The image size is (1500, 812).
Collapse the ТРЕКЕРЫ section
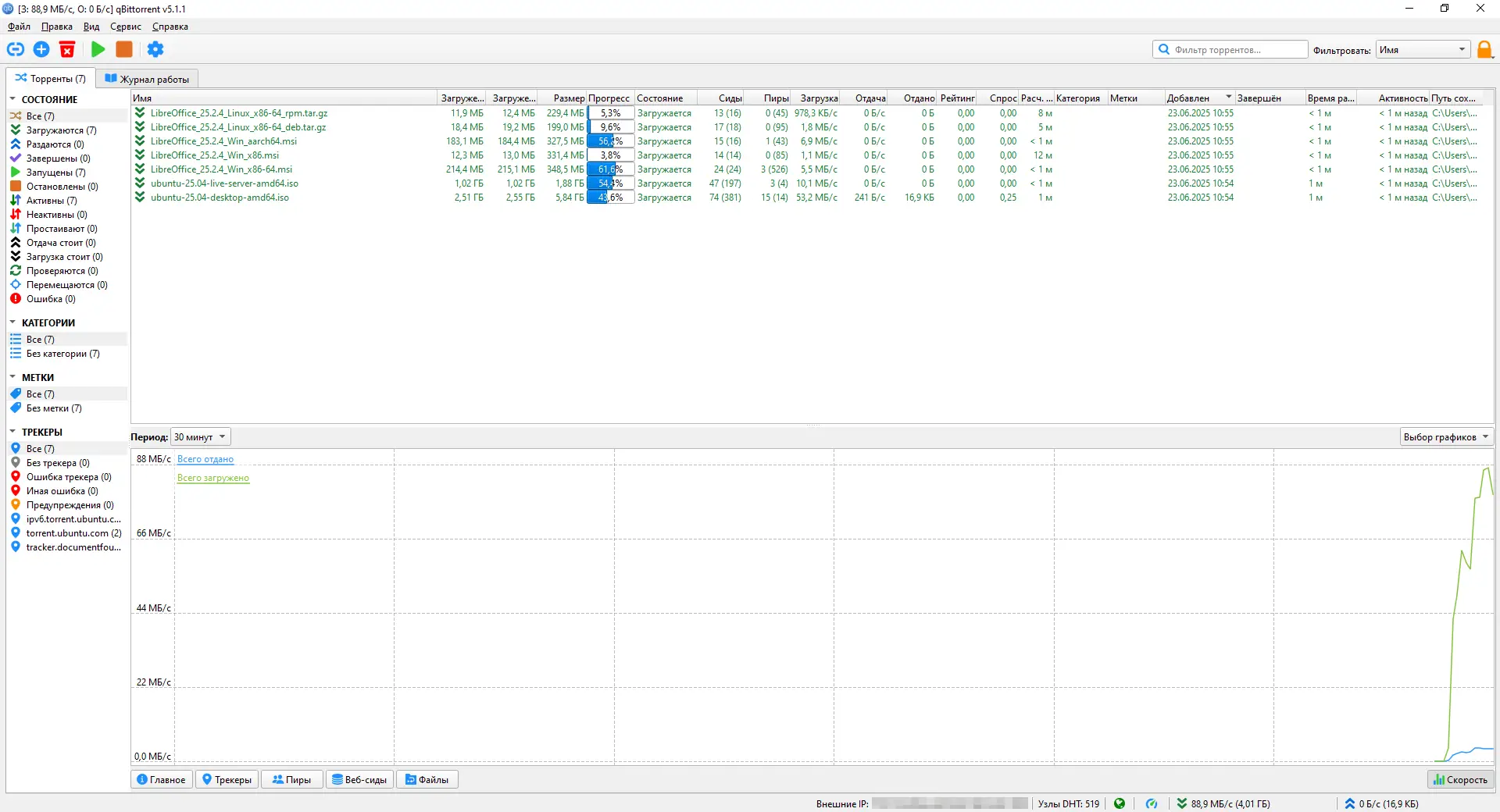12,432
